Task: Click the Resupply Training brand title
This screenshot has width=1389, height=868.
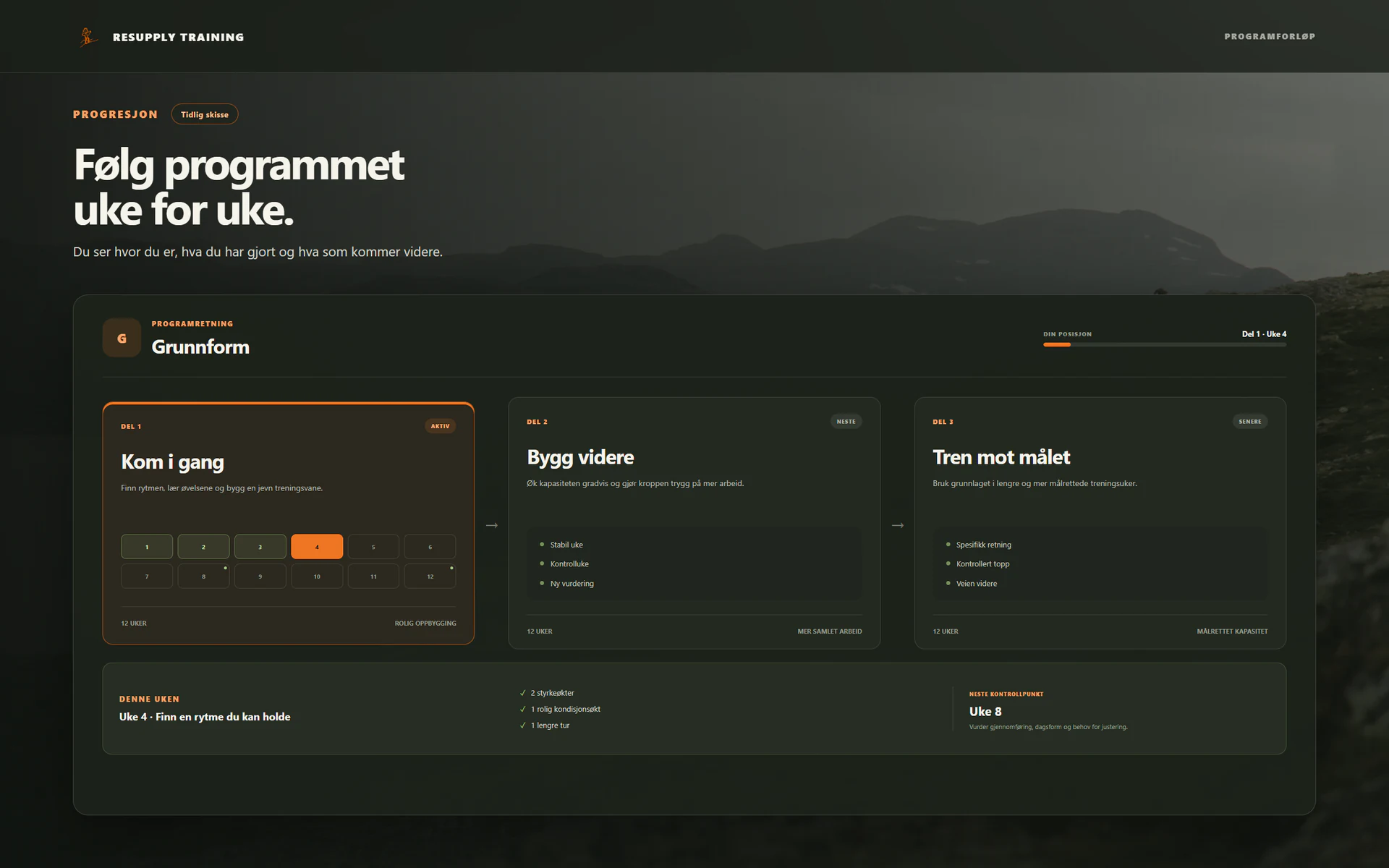Action: coord(178,37)
